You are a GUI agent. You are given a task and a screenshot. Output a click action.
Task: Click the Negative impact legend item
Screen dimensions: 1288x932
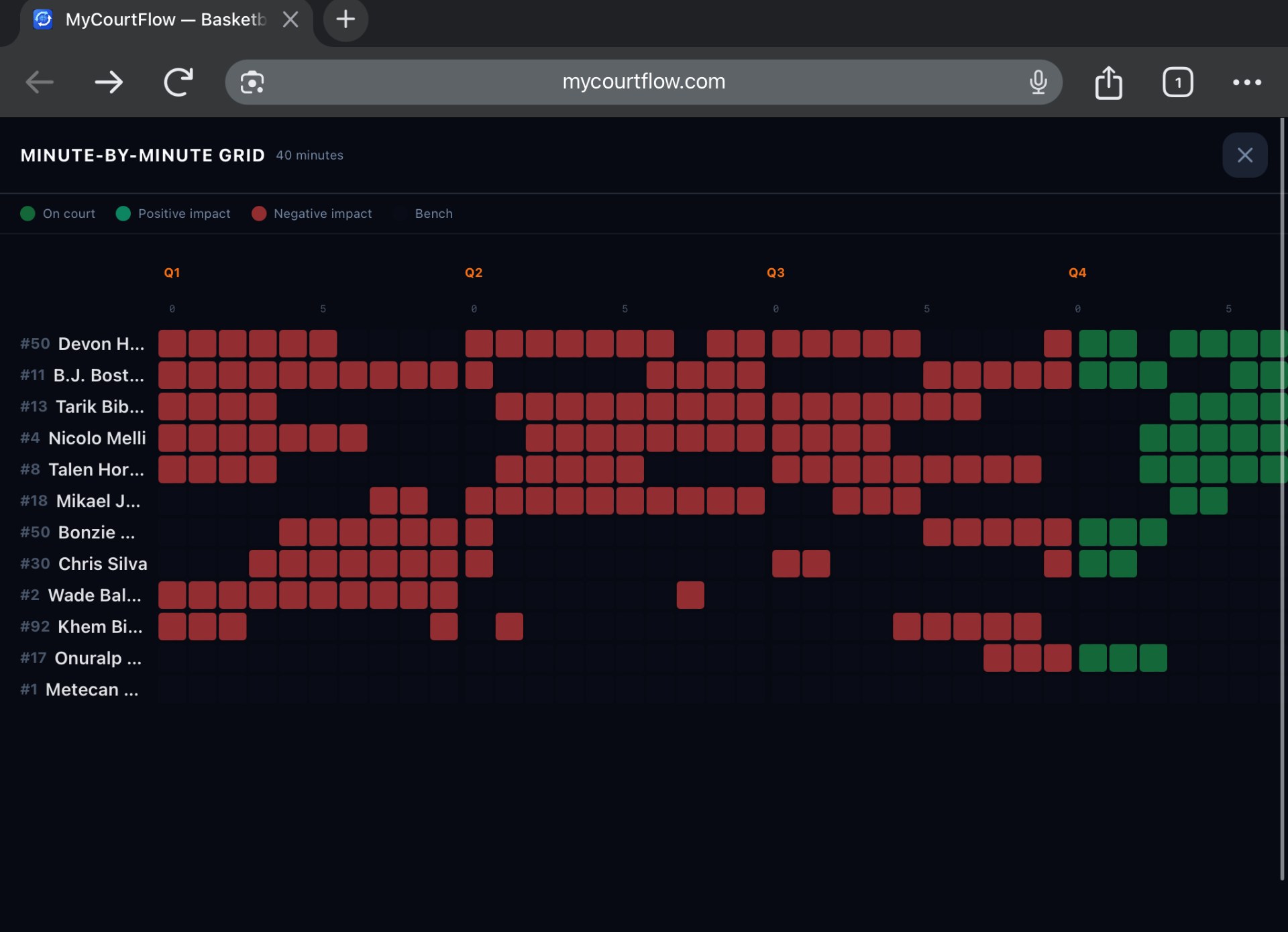tap(312, 213)
